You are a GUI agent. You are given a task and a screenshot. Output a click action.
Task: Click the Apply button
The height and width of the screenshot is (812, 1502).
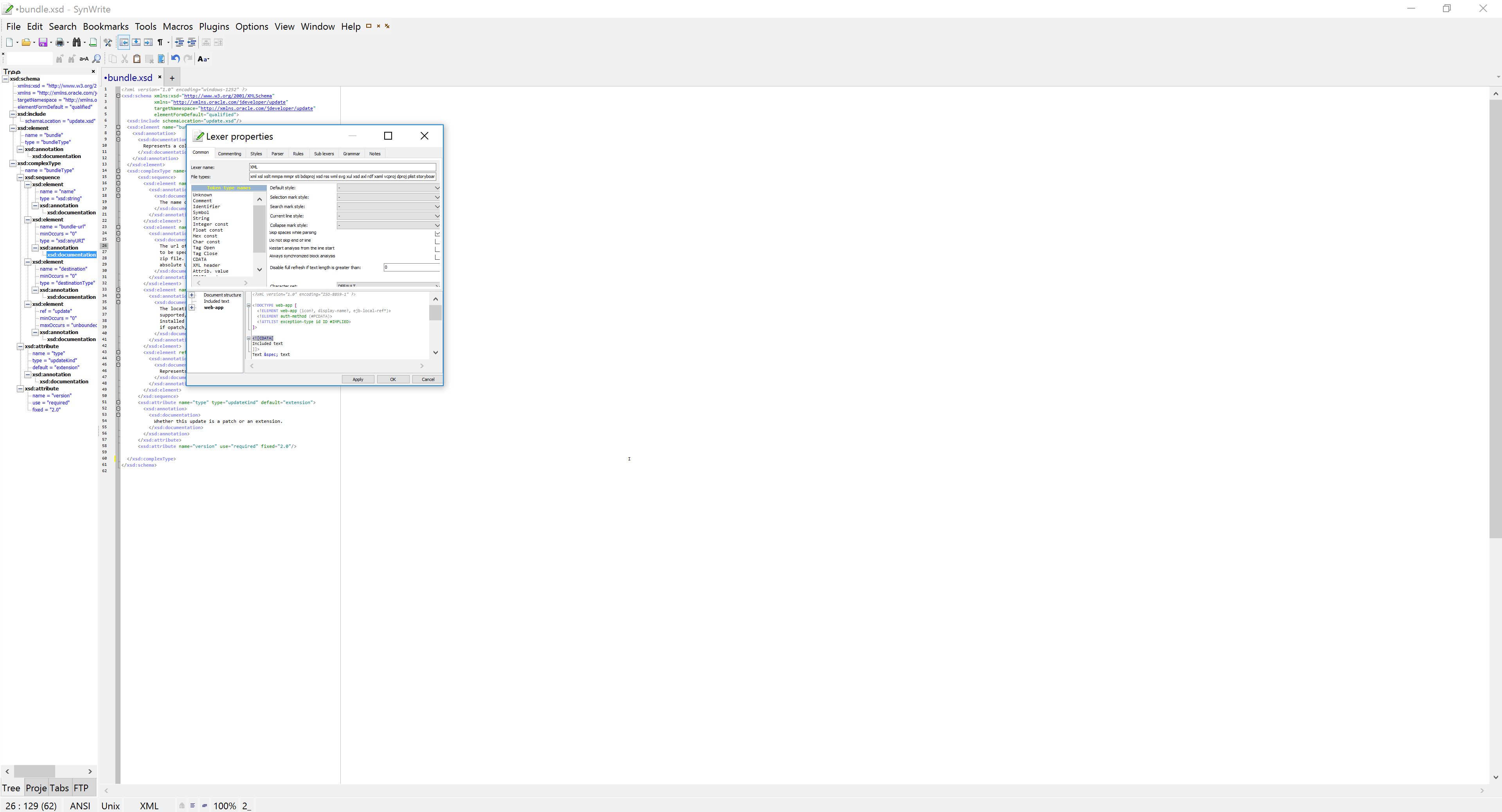point(358,379)
